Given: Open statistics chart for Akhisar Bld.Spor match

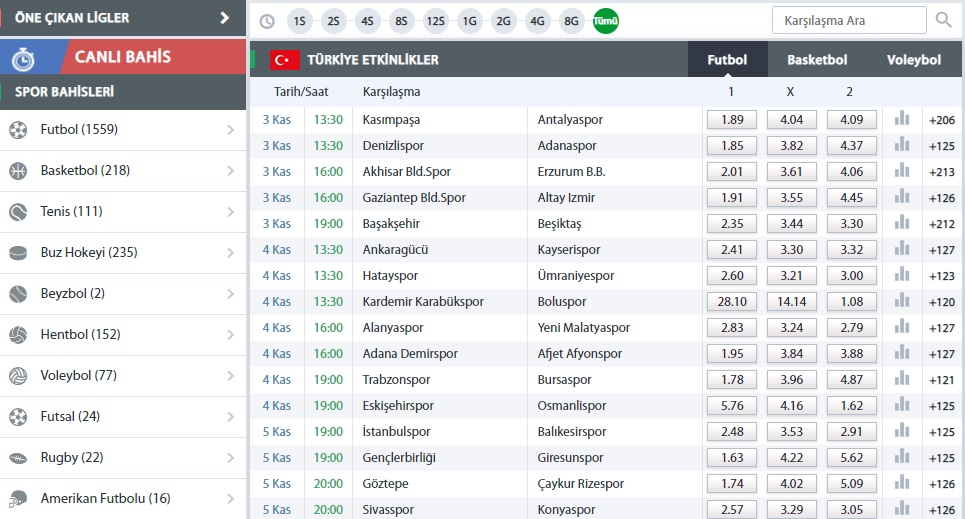Looking at the screenshot, I should [x=902, y=170].
